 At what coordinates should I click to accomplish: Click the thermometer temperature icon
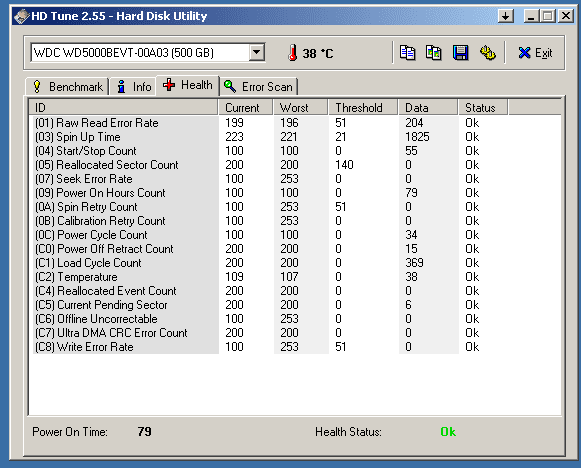coord(293,53)
